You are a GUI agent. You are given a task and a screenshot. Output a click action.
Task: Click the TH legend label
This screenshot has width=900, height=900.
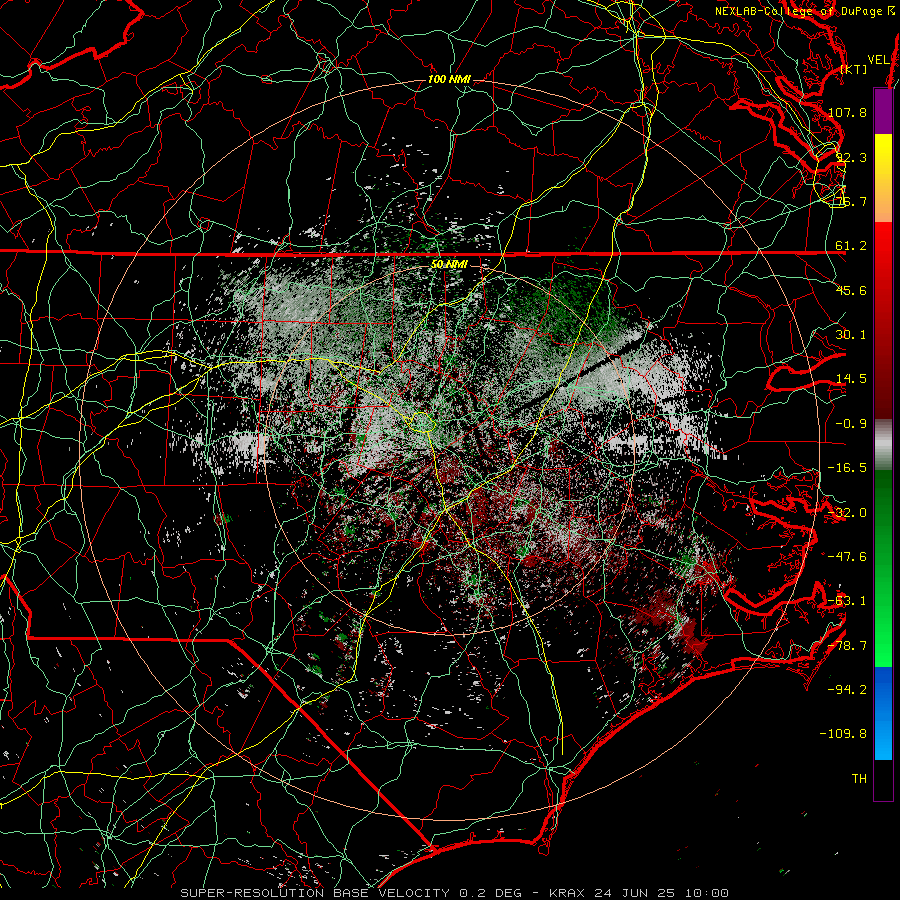[x=859, y=779]
